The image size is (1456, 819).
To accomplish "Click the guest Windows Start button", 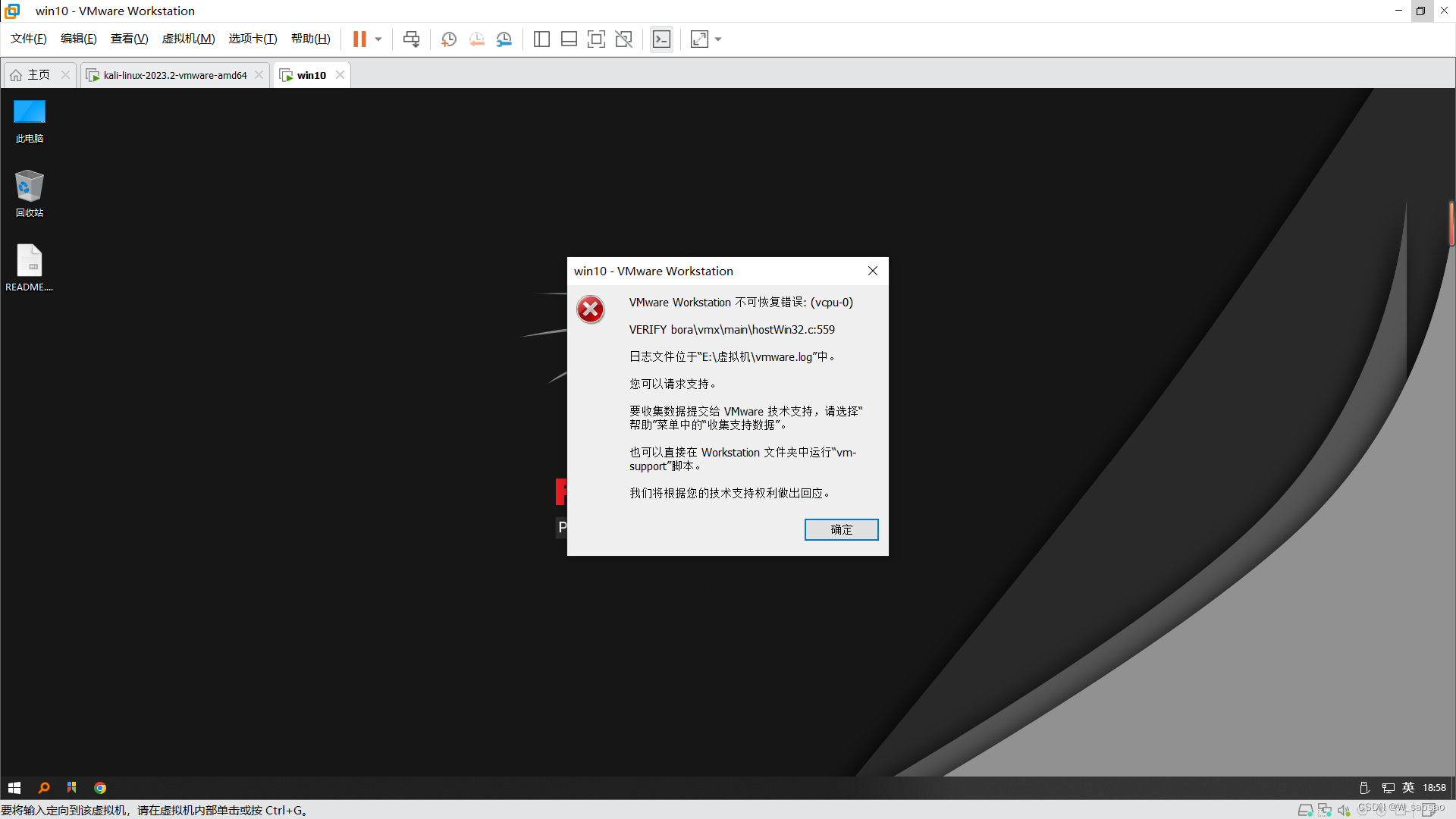I will pyautogui.click(x=14, y=788).
